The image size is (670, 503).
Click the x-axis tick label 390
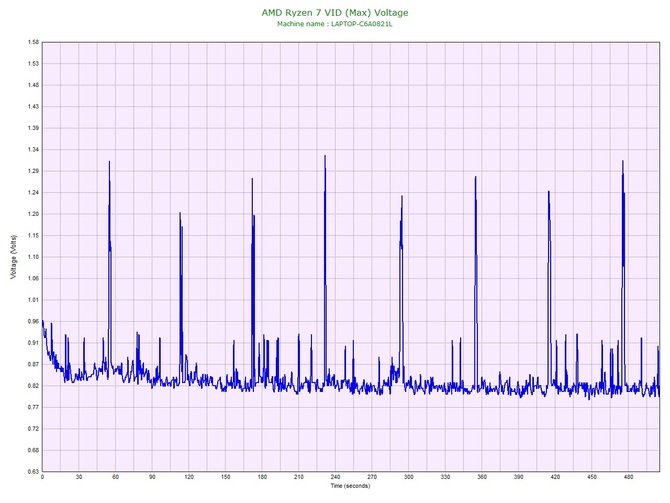tap(519, 477)
